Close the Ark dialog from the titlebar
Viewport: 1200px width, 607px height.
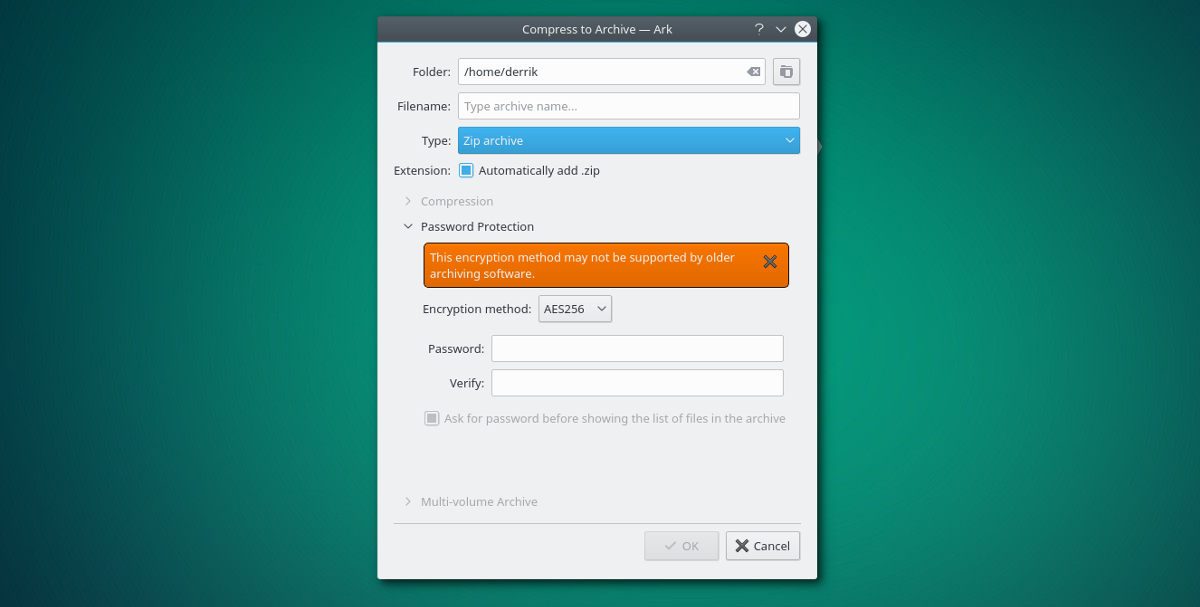pos(802,29)
